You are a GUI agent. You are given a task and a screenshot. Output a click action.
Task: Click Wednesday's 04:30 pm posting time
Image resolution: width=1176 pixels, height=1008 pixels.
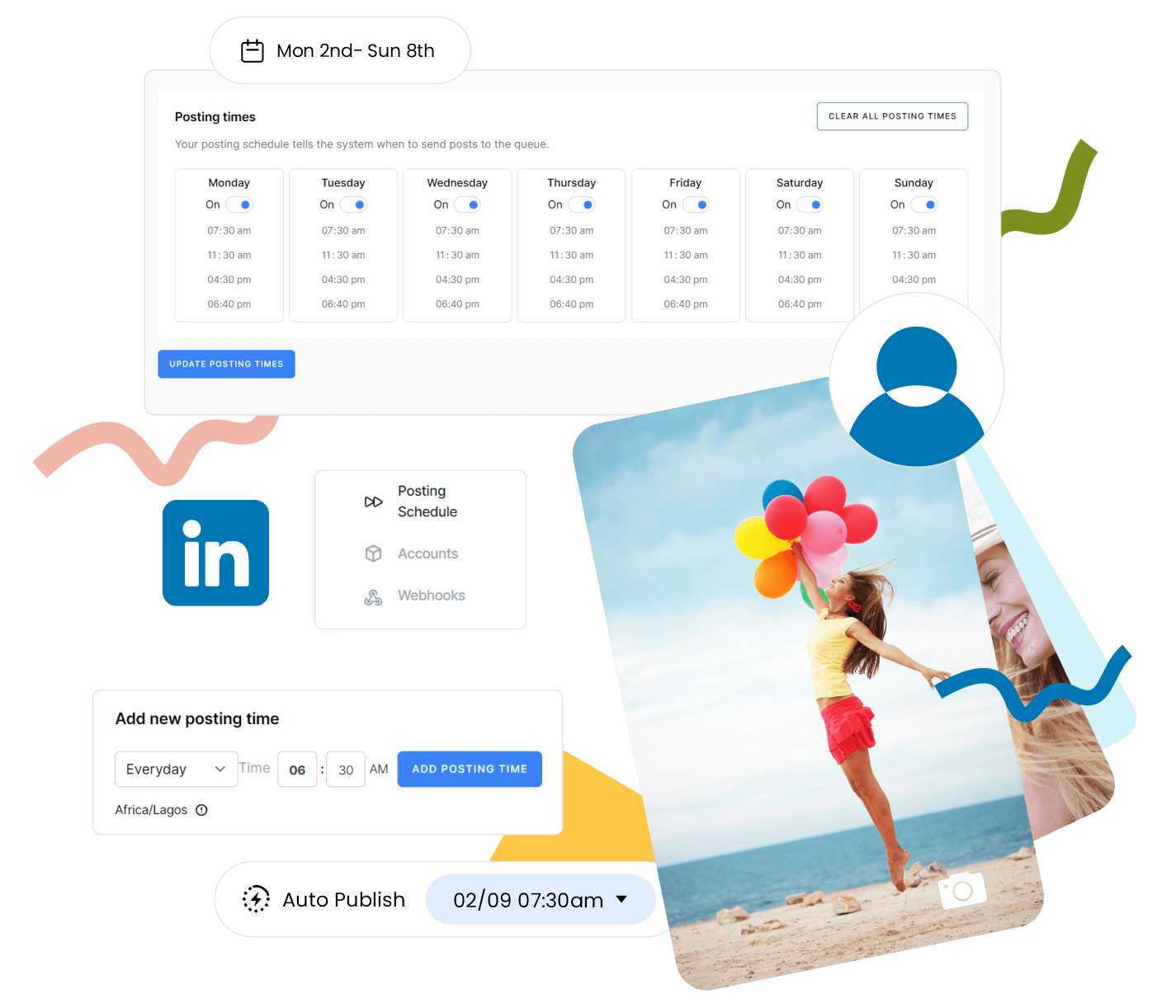coord(457,280)
